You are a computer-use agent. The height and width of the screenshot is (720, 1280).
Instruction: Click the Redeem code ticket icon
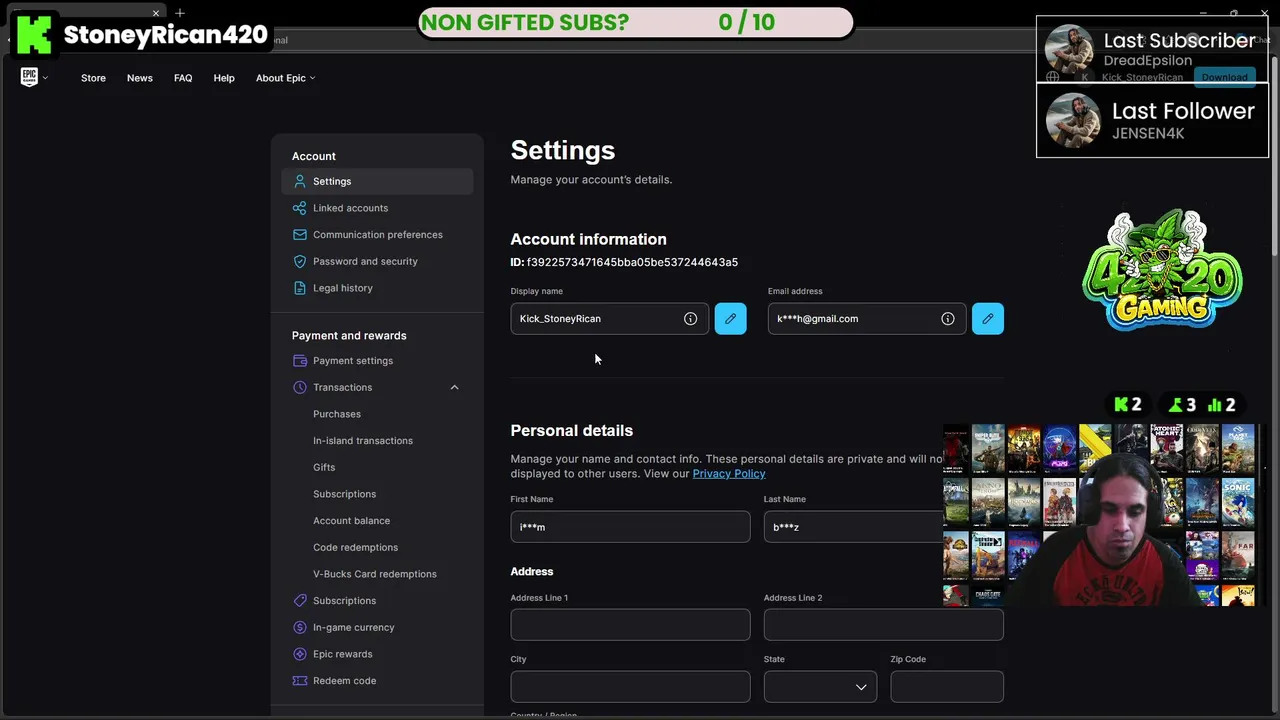point(299,681)
